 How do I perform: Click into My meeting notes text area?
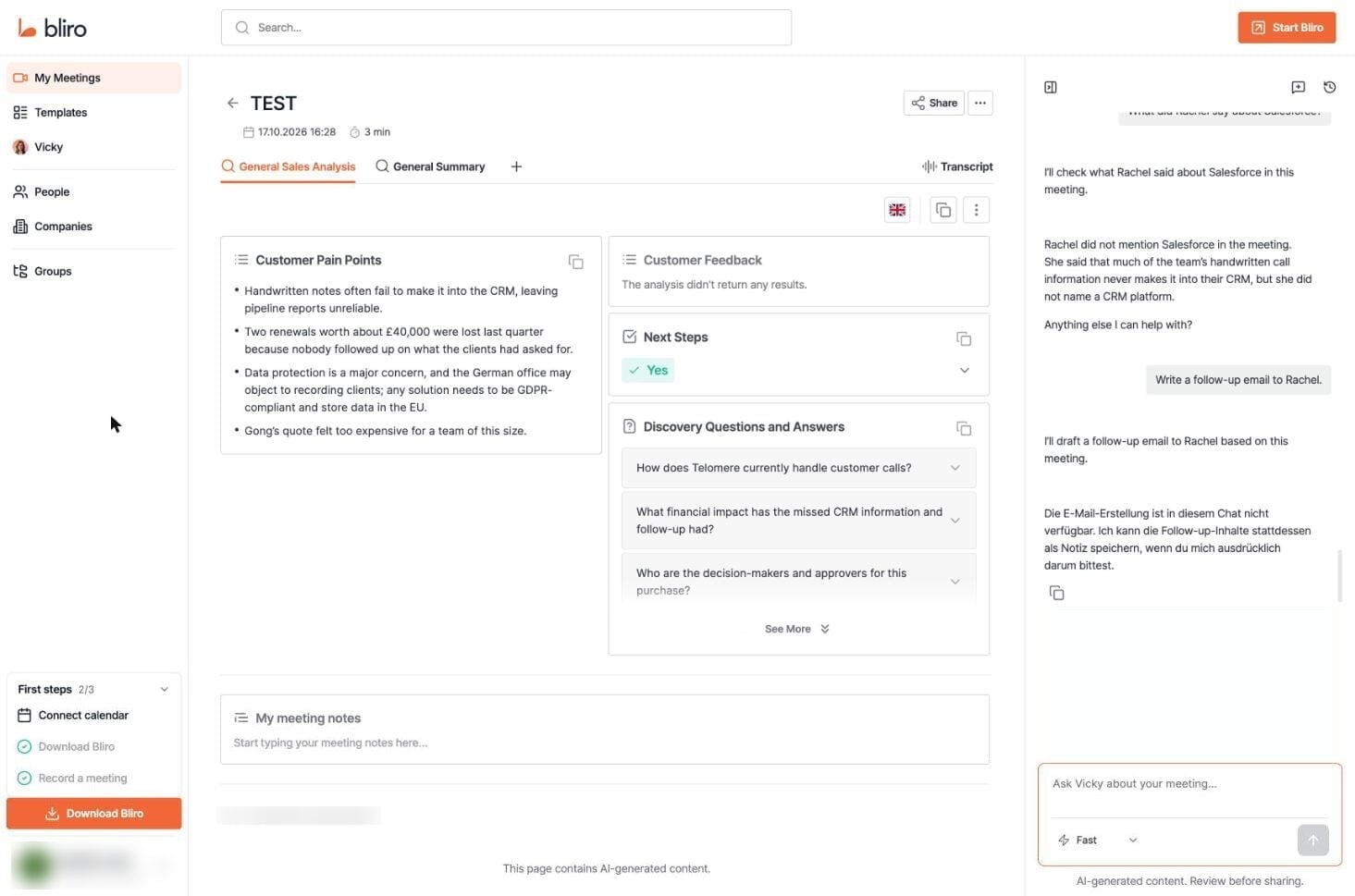pos(605,743)
